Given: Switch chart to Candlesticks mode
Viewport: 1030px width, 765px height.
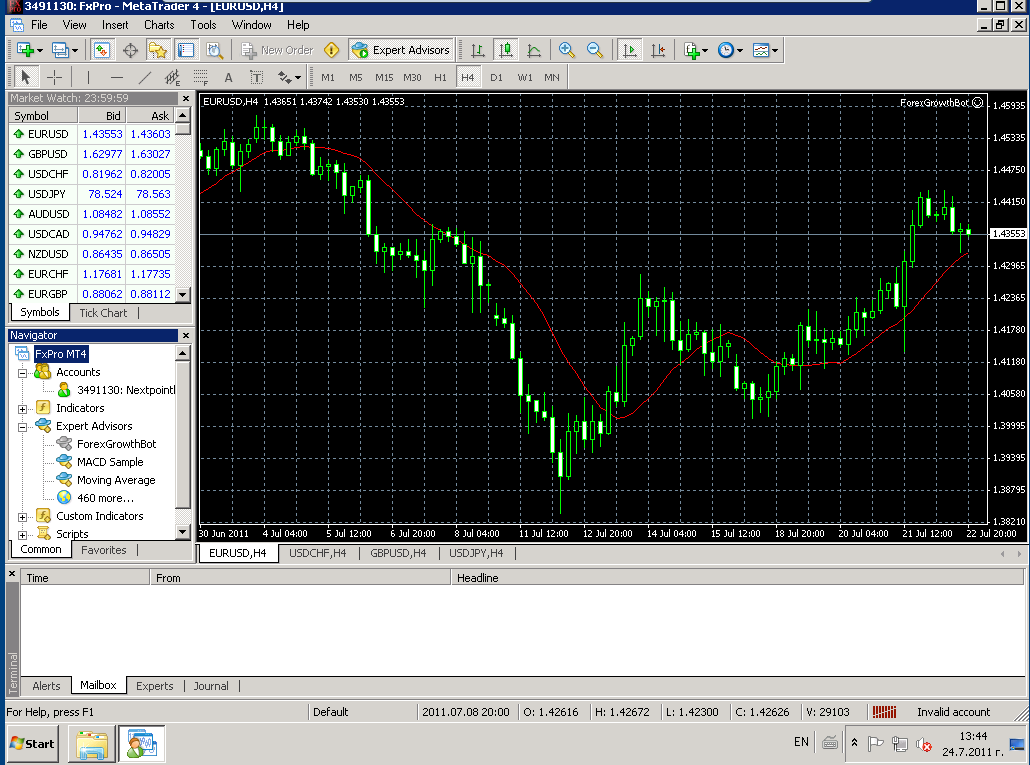Looking at the screenshot, I should [506, 50].
